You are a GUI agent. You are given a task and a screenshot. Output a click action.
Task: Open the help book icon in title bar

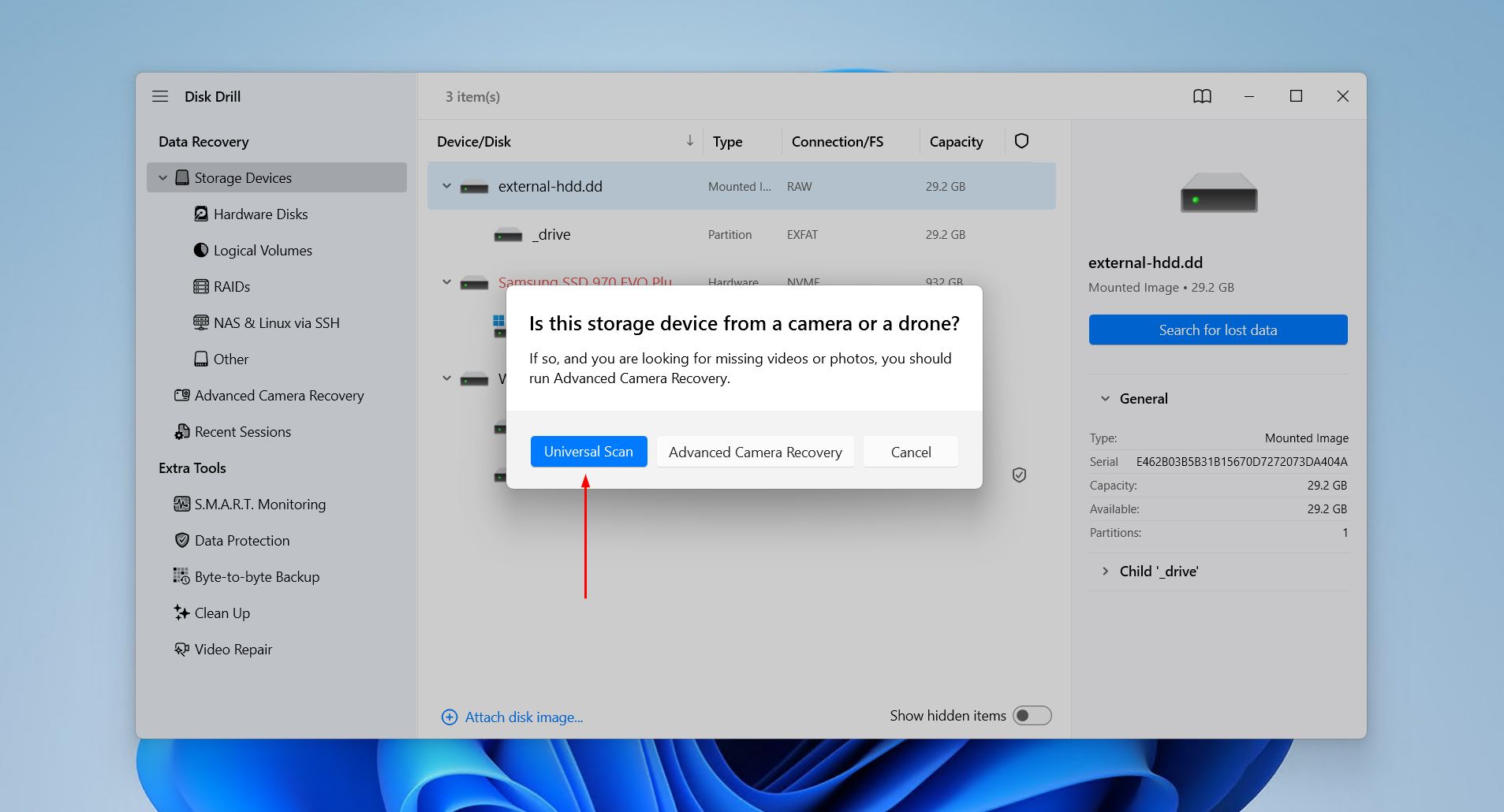1202,96
